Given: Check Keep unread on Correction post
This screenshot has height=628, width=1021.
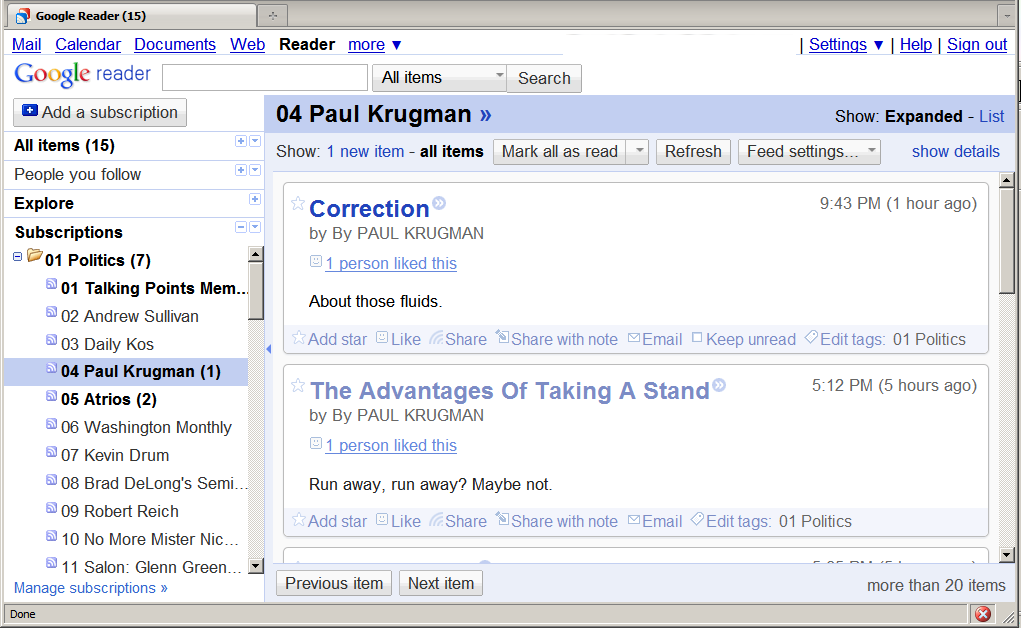Looking at the screenshot, I should pos(697,339).
